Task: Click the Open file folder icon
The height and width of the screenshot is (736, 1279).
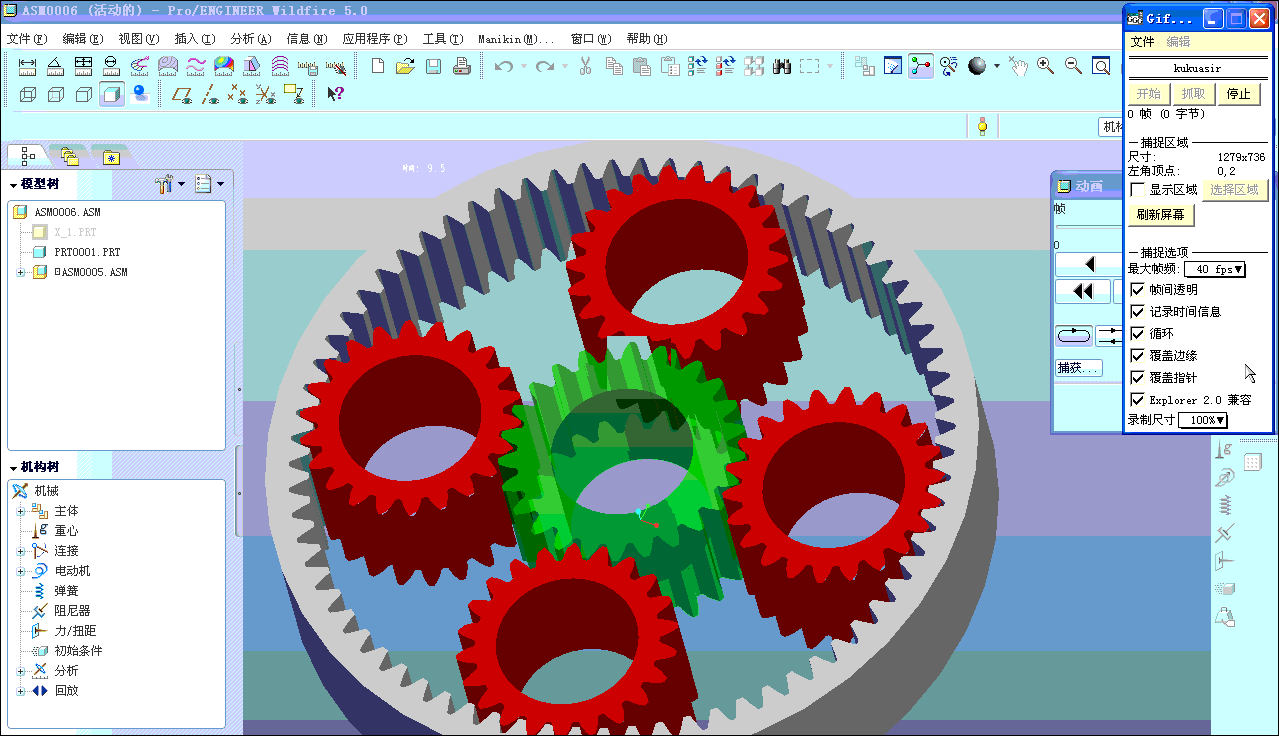Action: coord(405,66)
